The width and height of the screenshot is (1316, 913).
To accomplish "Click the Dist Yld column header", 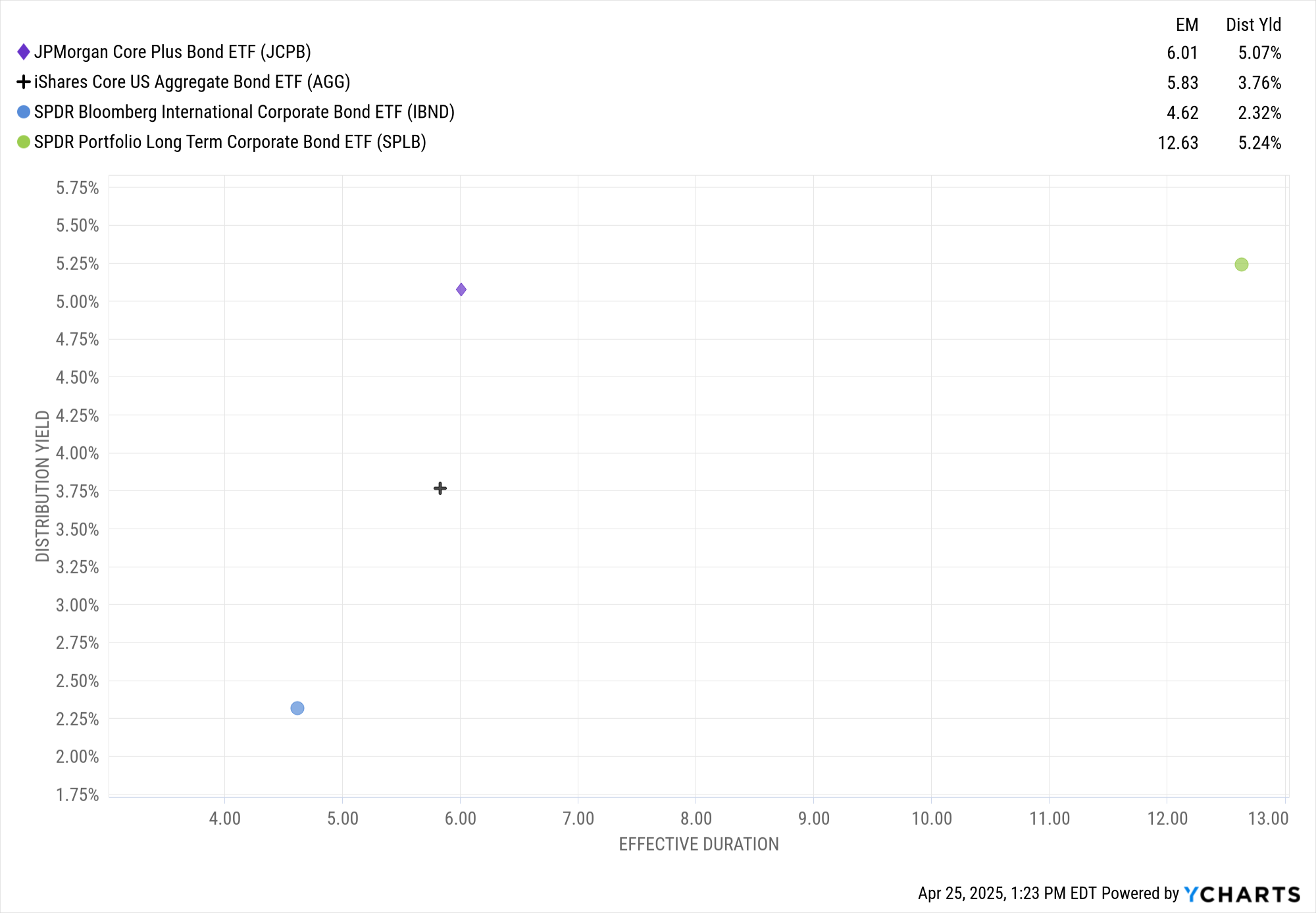I will click(x=1253, y=25).
